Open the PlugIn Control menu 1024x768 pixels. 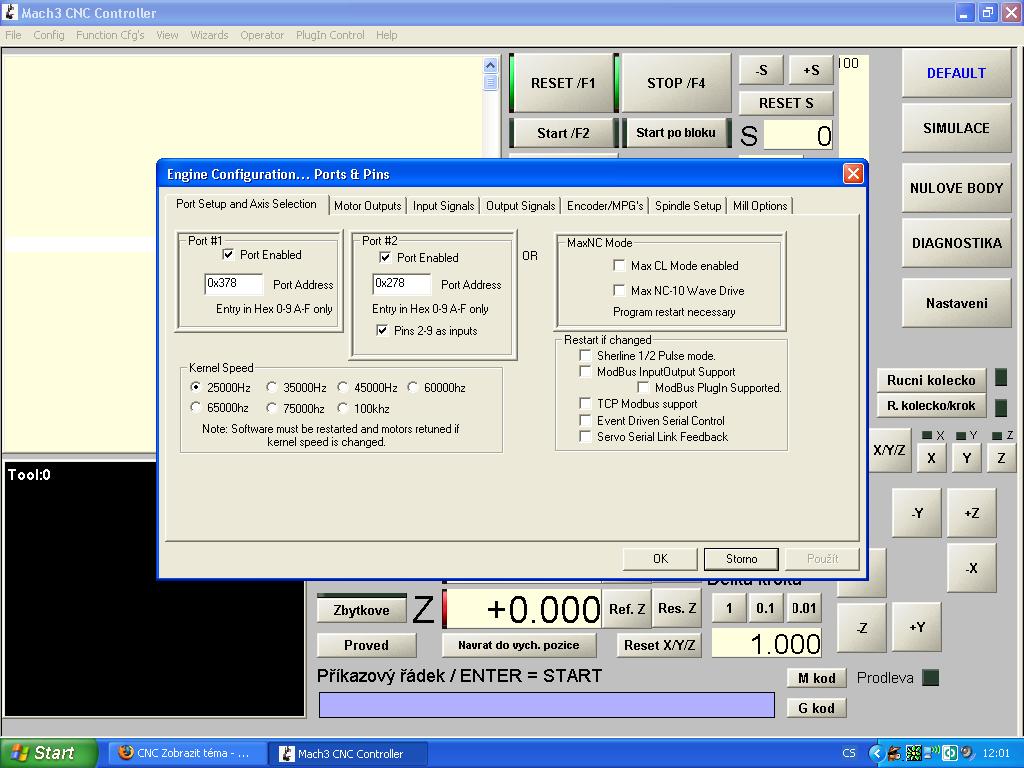[x=330, y=35]
